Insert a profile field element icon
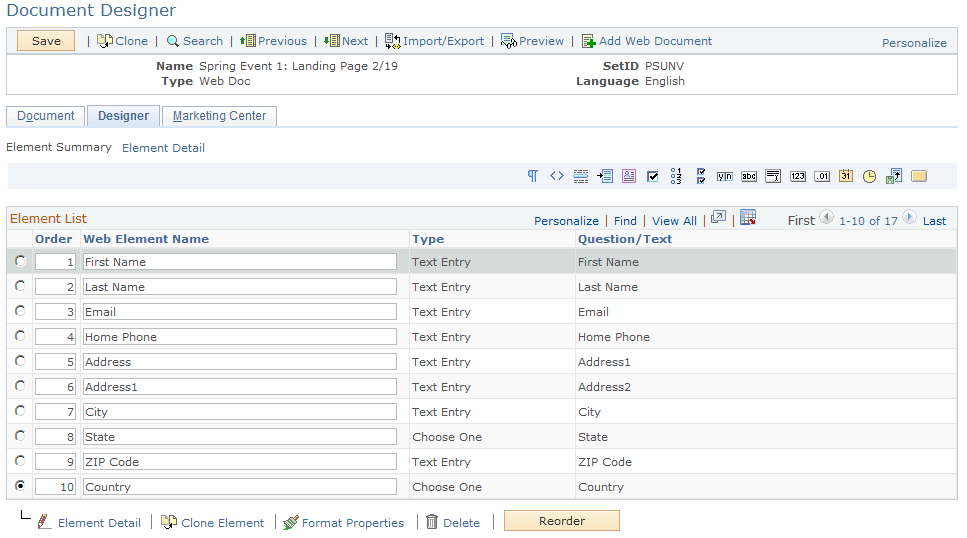Screen dimensions: 967x538 click(x=628, y=176)
